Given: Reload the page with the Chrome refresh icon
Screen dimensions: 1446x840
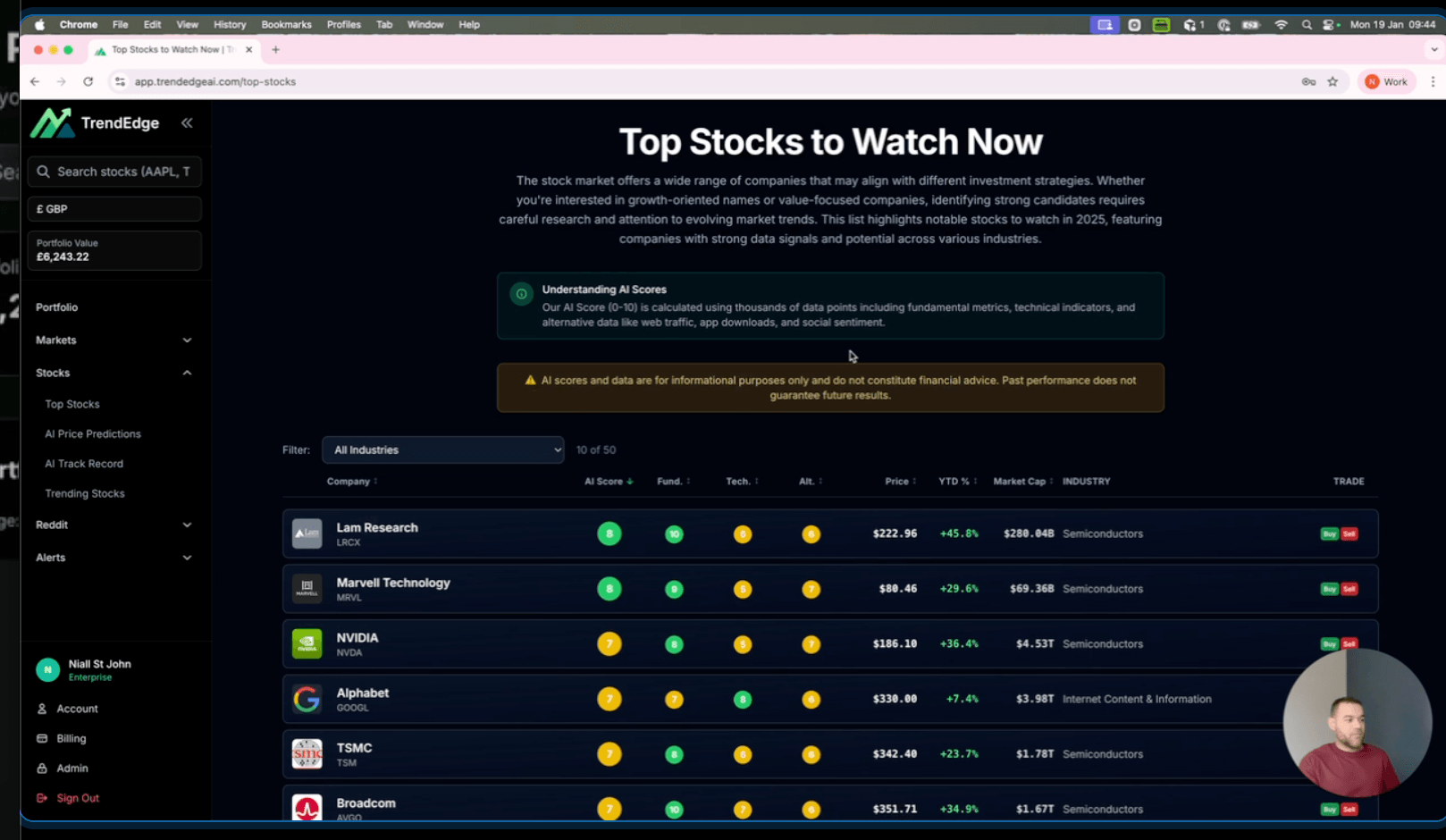Looking at the screenshot, I should 88,81.
